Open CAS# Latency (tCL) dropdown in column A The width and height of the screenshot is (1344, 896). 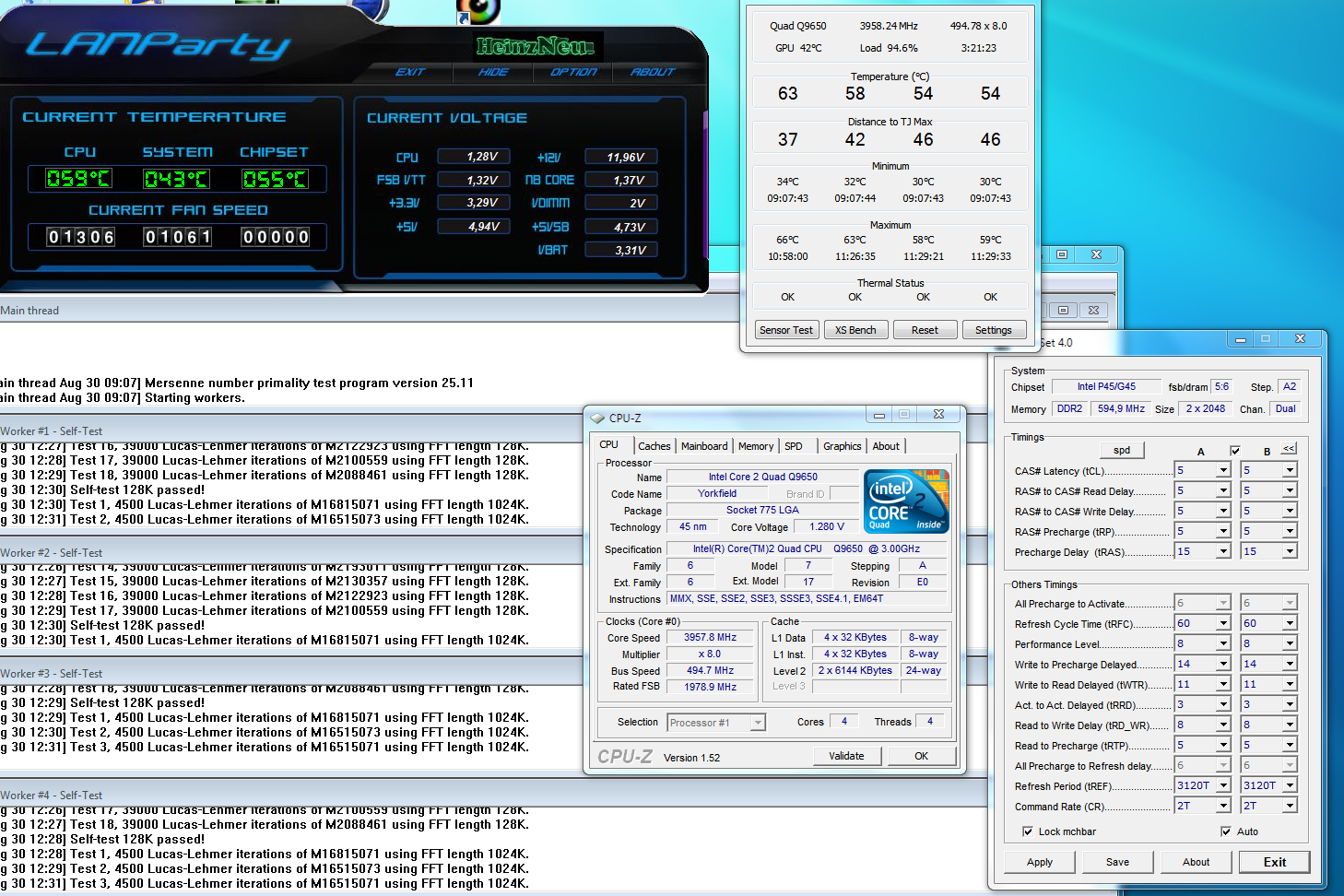click(1223, 470)
